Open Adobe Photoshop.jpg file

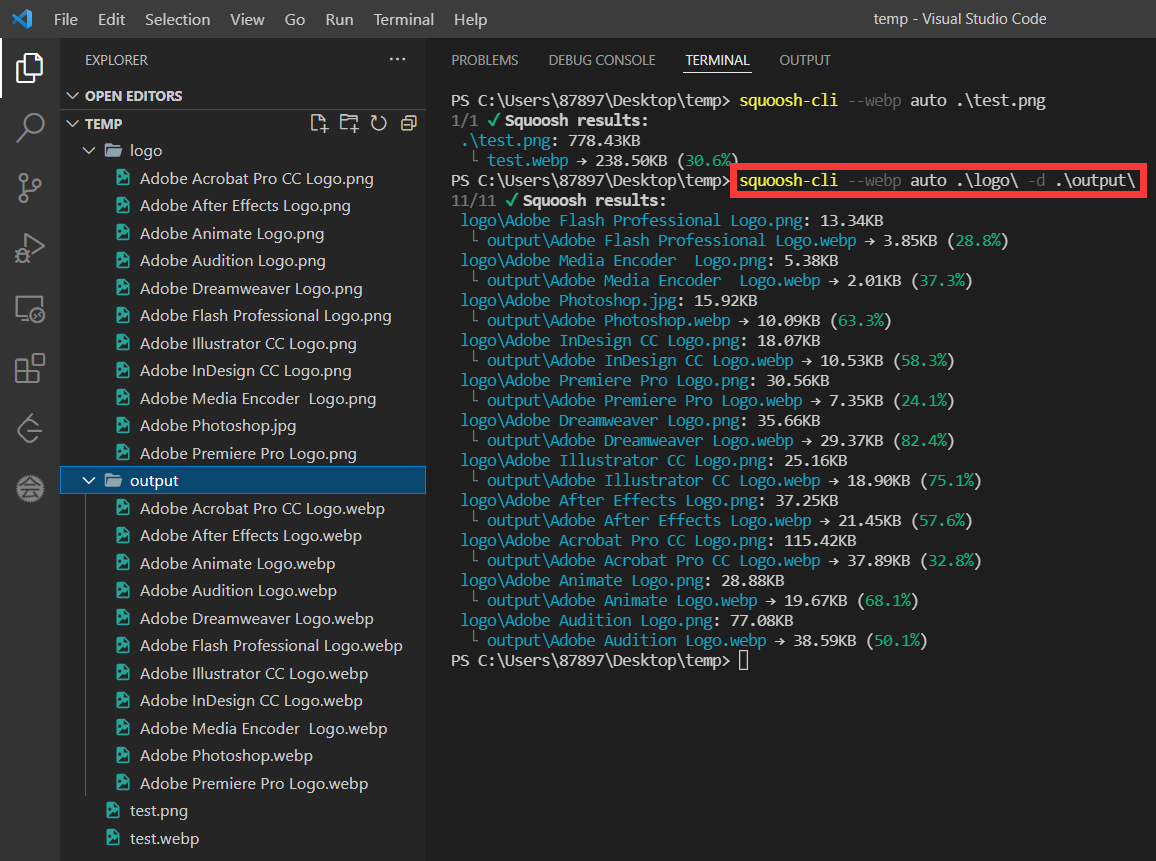point(217,426)
